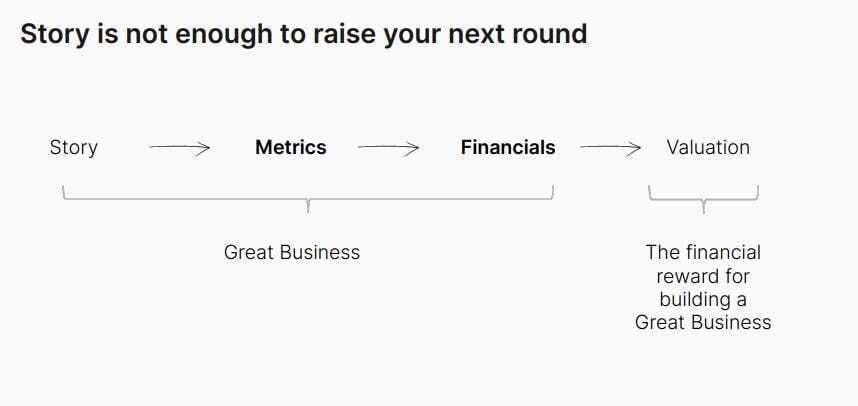Select the Story label in the flow diagram
This screenshot has width=858, height=406.
click(73, 148)
